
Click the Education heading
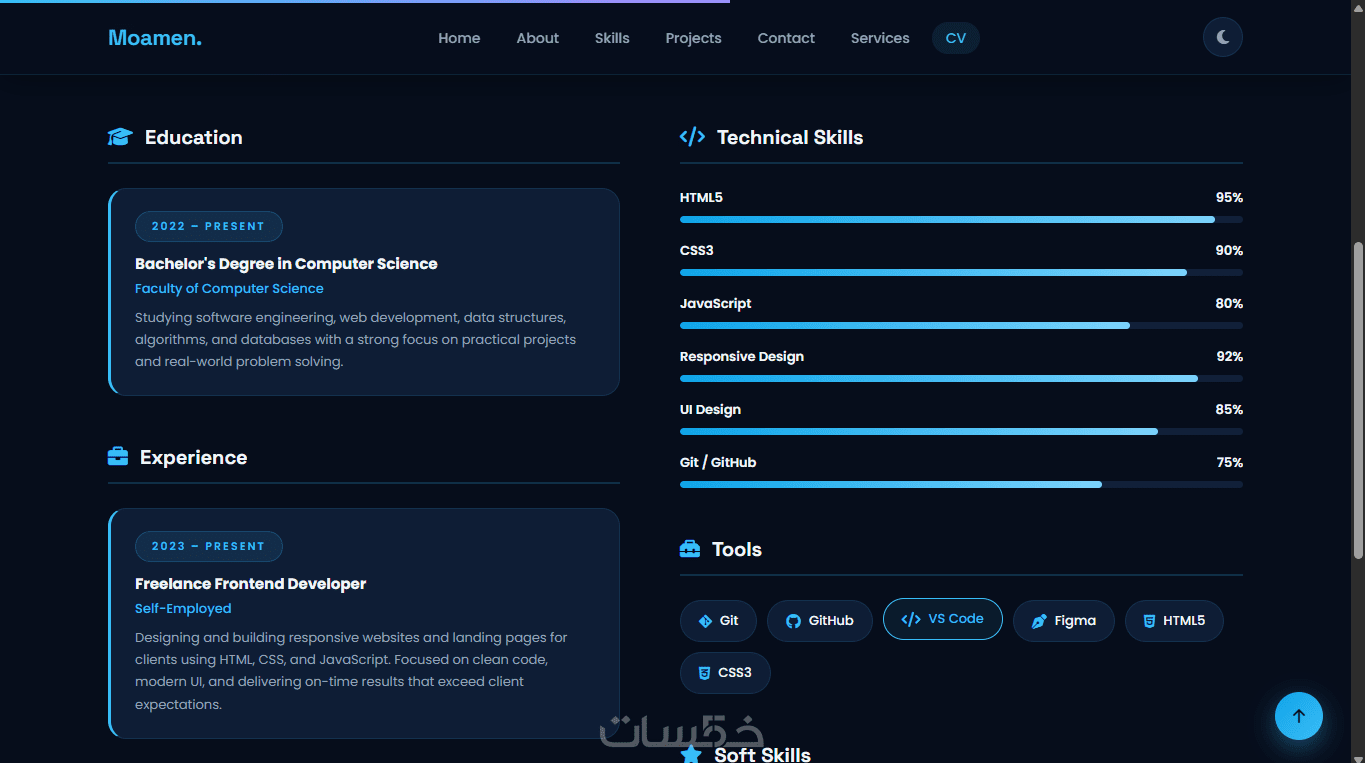(194, 137)
